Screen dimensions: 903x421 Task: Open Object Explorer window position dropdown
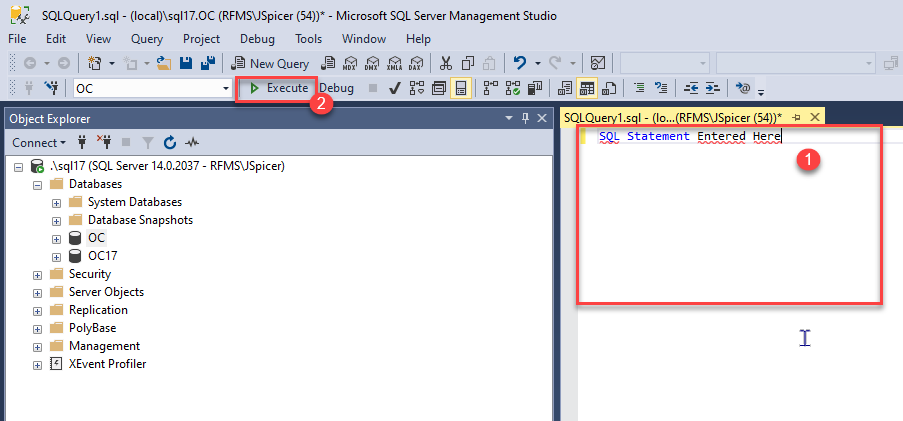click(509, 118)
